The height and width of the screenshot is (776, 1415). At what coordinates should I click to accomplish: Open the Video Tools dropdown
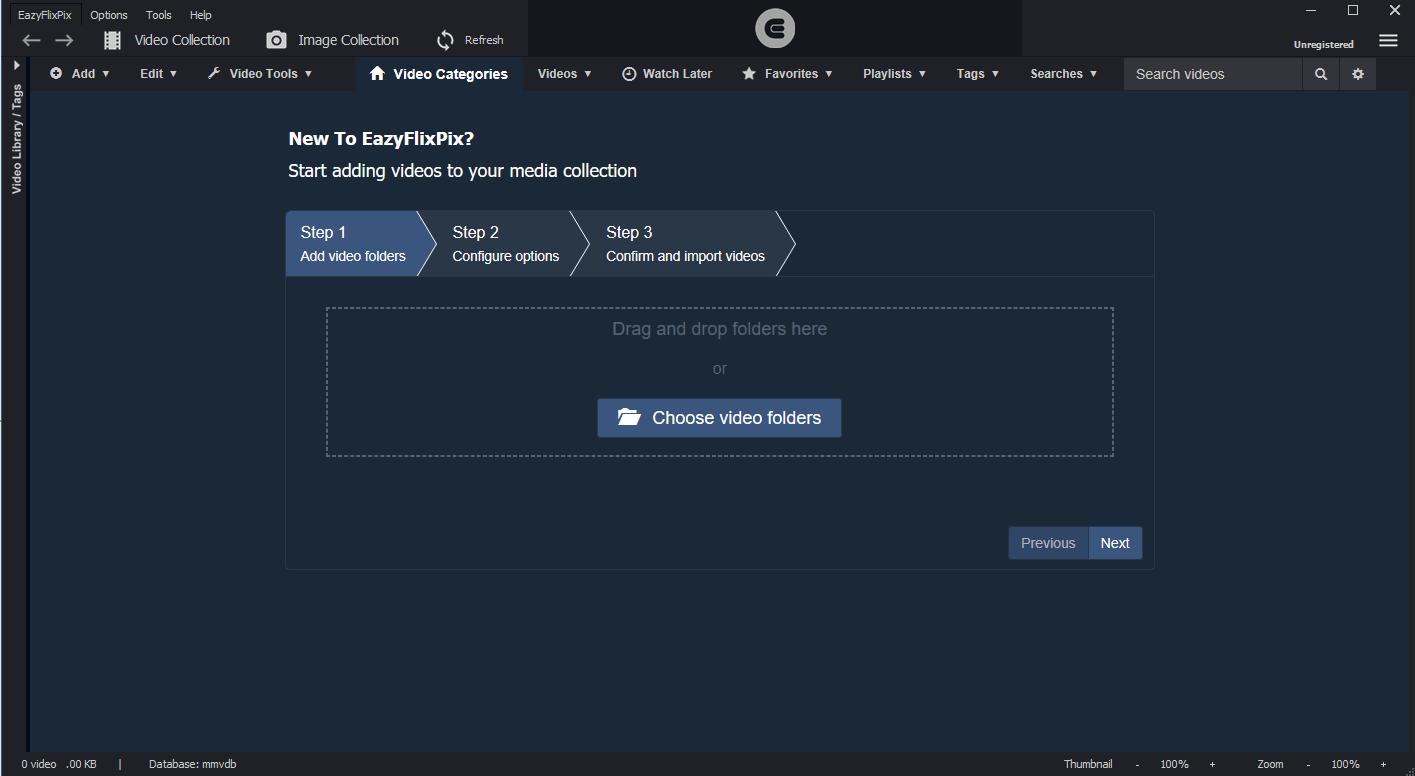click(x=260, y=74)
